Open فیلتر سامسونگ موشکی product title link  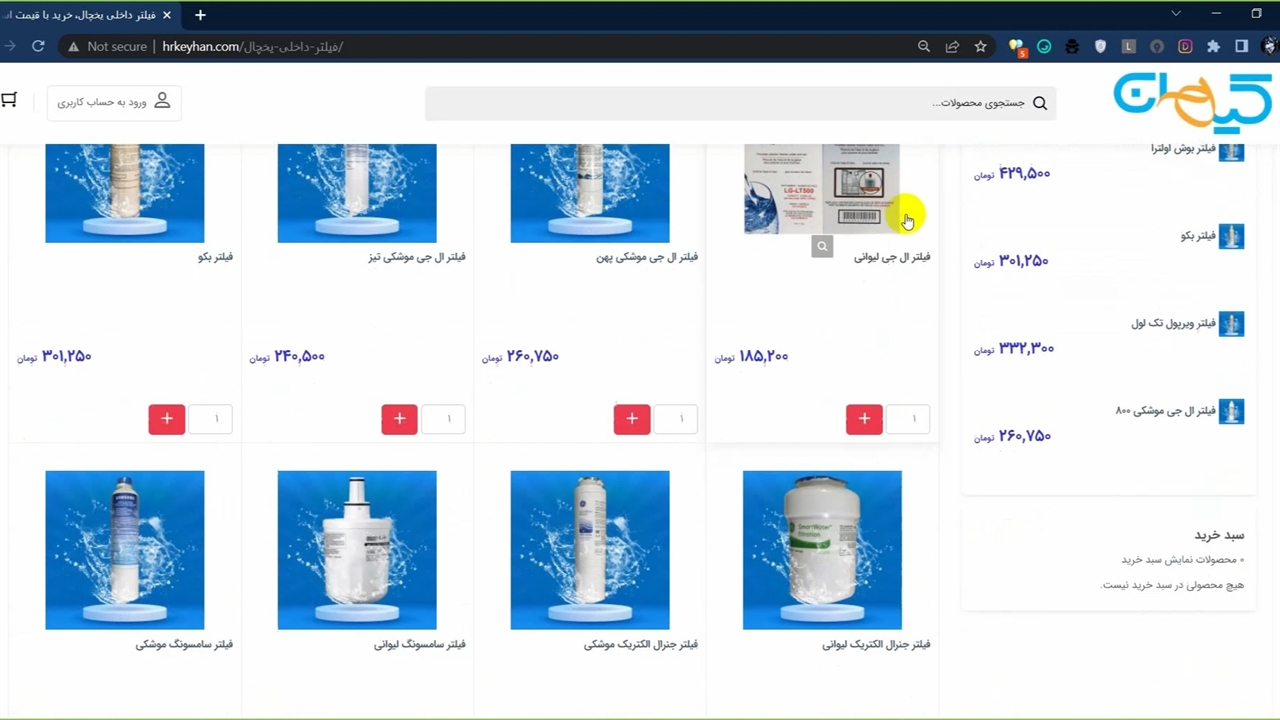pyautogui.click(x=184, y=645)
